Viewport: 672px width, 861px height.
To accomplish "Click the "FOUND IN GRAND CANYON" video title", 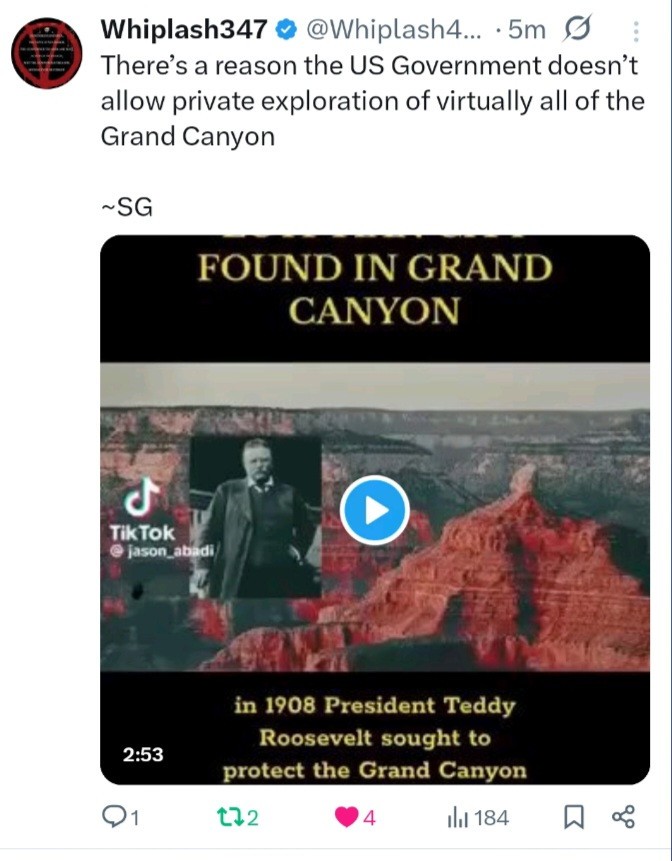I will click(x=375, y=290).
